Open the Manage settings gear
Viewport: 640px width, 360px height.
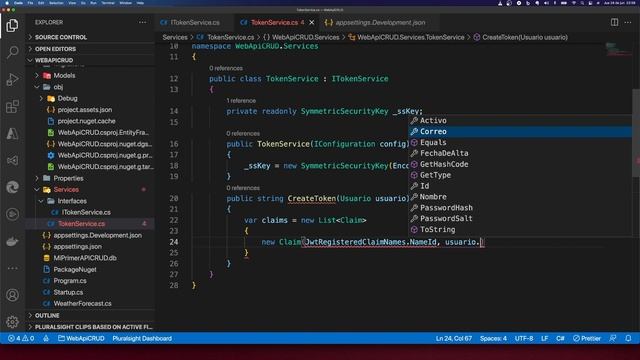12,322
